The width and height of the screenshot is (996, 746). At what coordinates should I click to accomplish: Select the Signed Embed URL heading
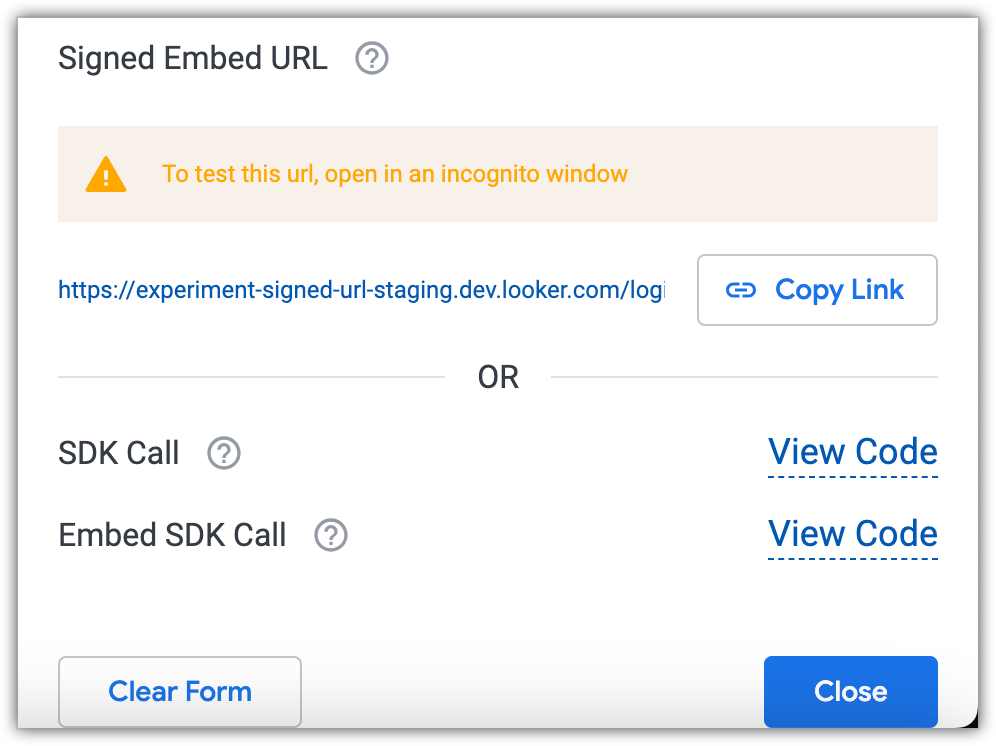[x=193, y=59]
